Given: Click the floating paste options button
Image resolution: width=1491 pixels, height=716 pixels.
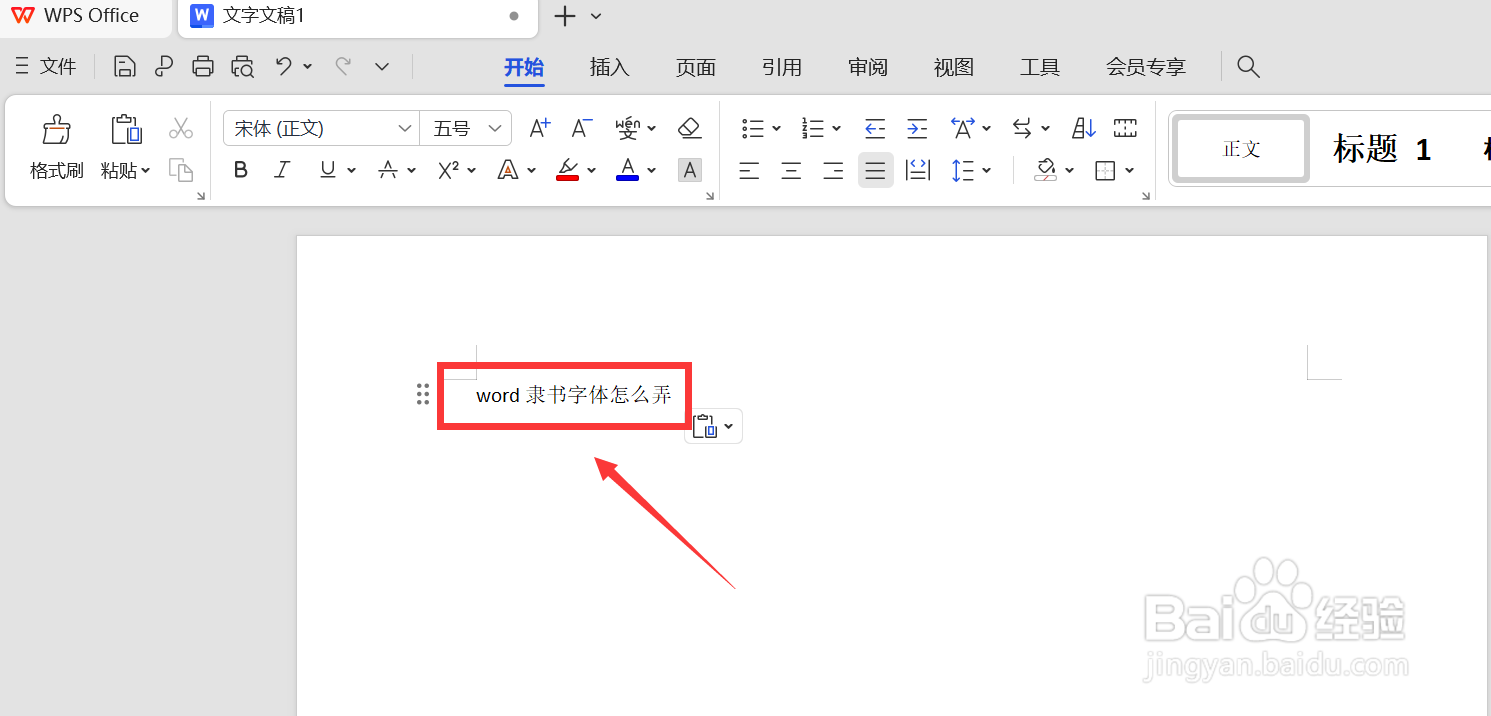Looking at the screenshot, I should 713,425.
